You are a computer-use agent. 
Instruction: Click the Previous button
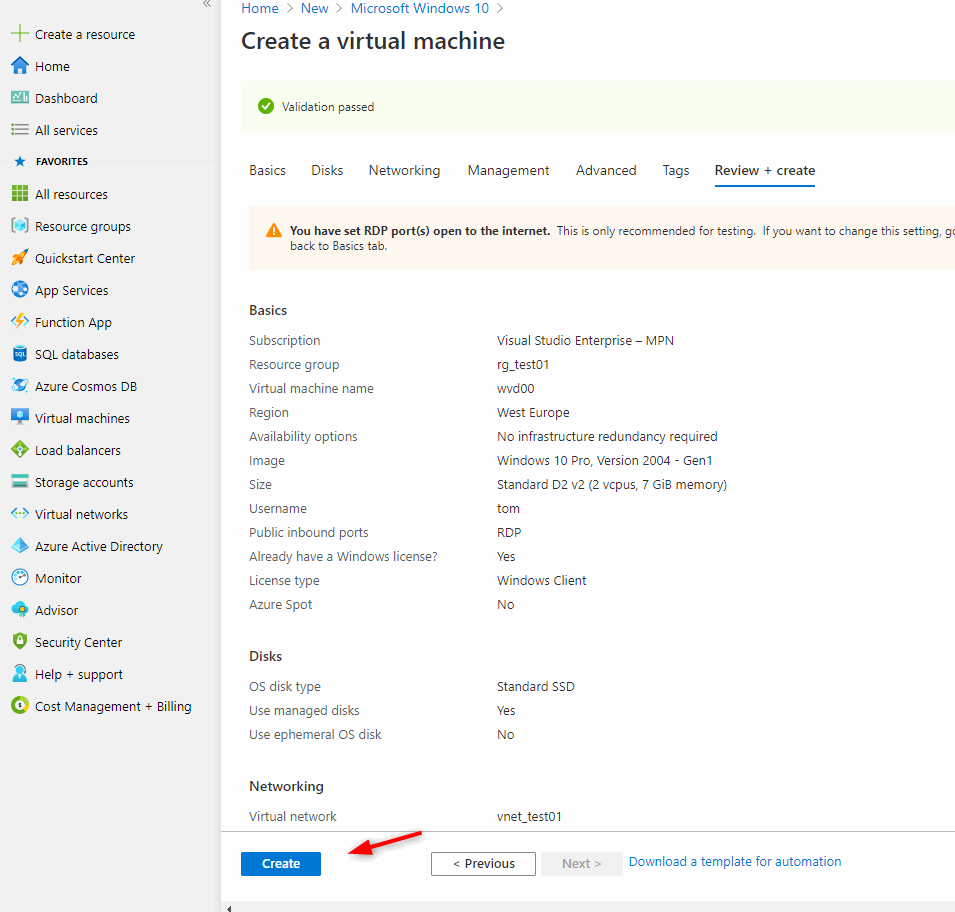[484, 863]
